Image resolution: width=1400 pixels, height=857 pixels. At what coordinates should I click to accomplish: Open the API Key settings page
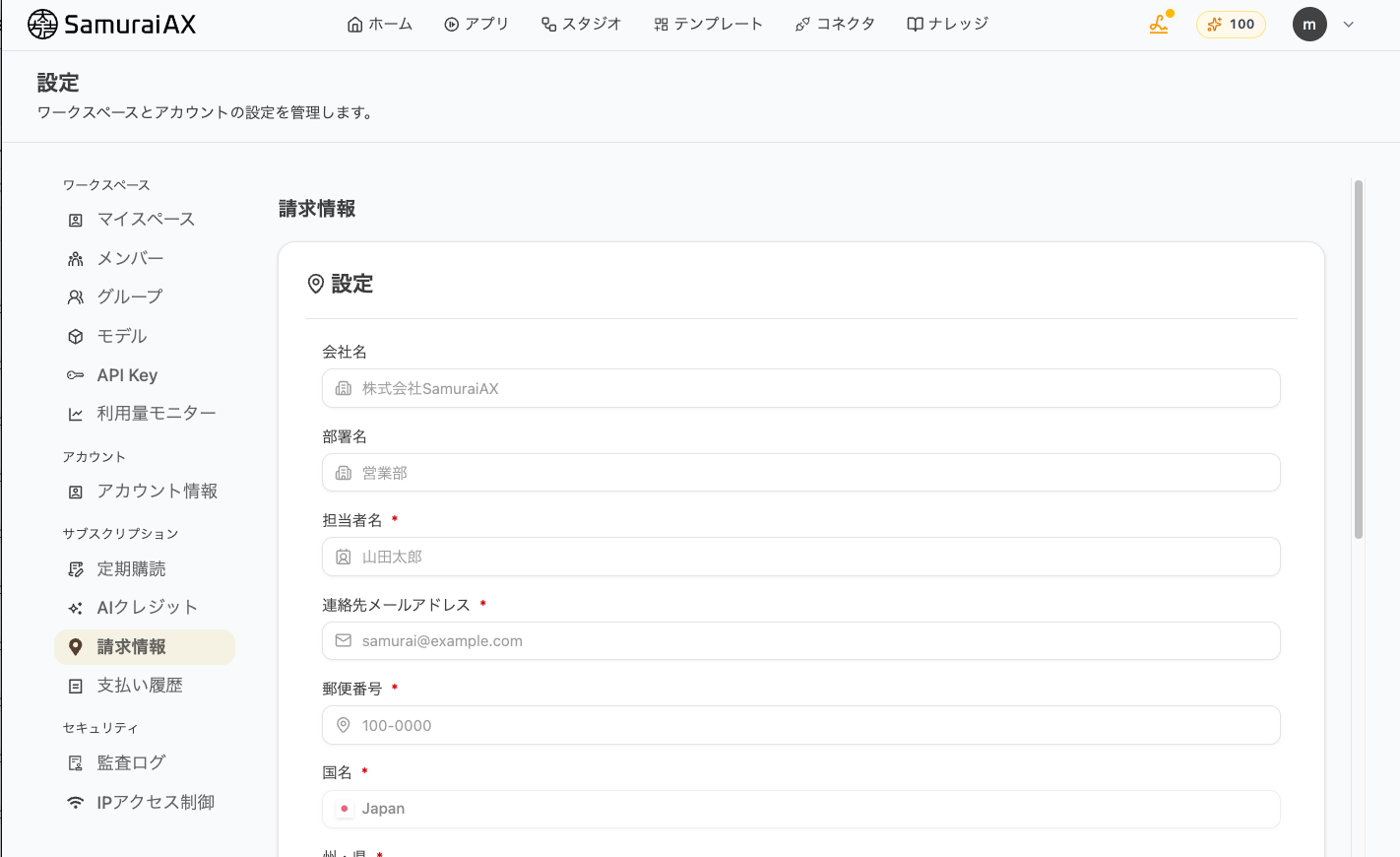[x=145, y=375]
